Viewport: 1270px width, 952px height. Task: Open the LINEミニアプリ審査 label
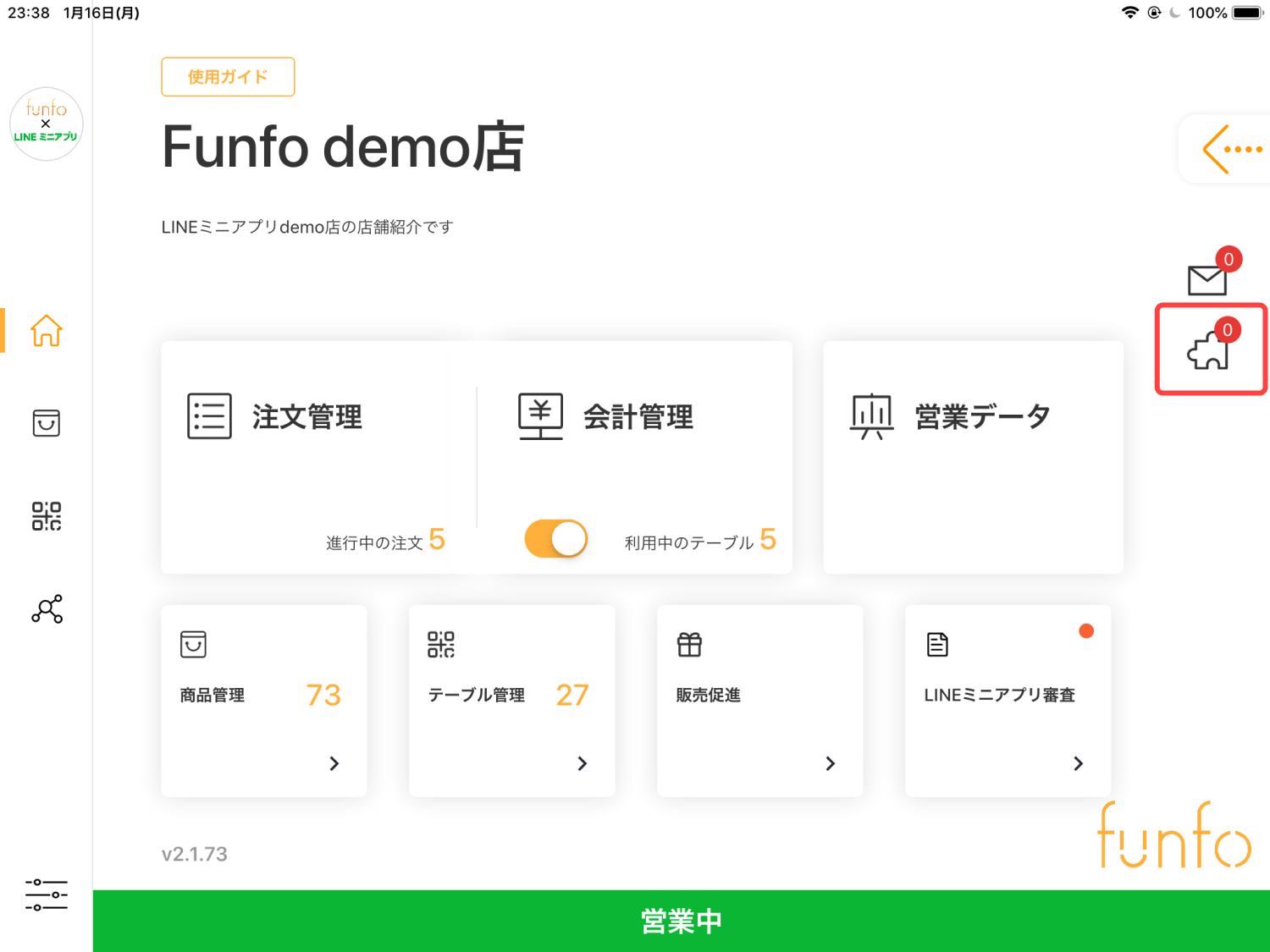click(x=1000, y=695)
